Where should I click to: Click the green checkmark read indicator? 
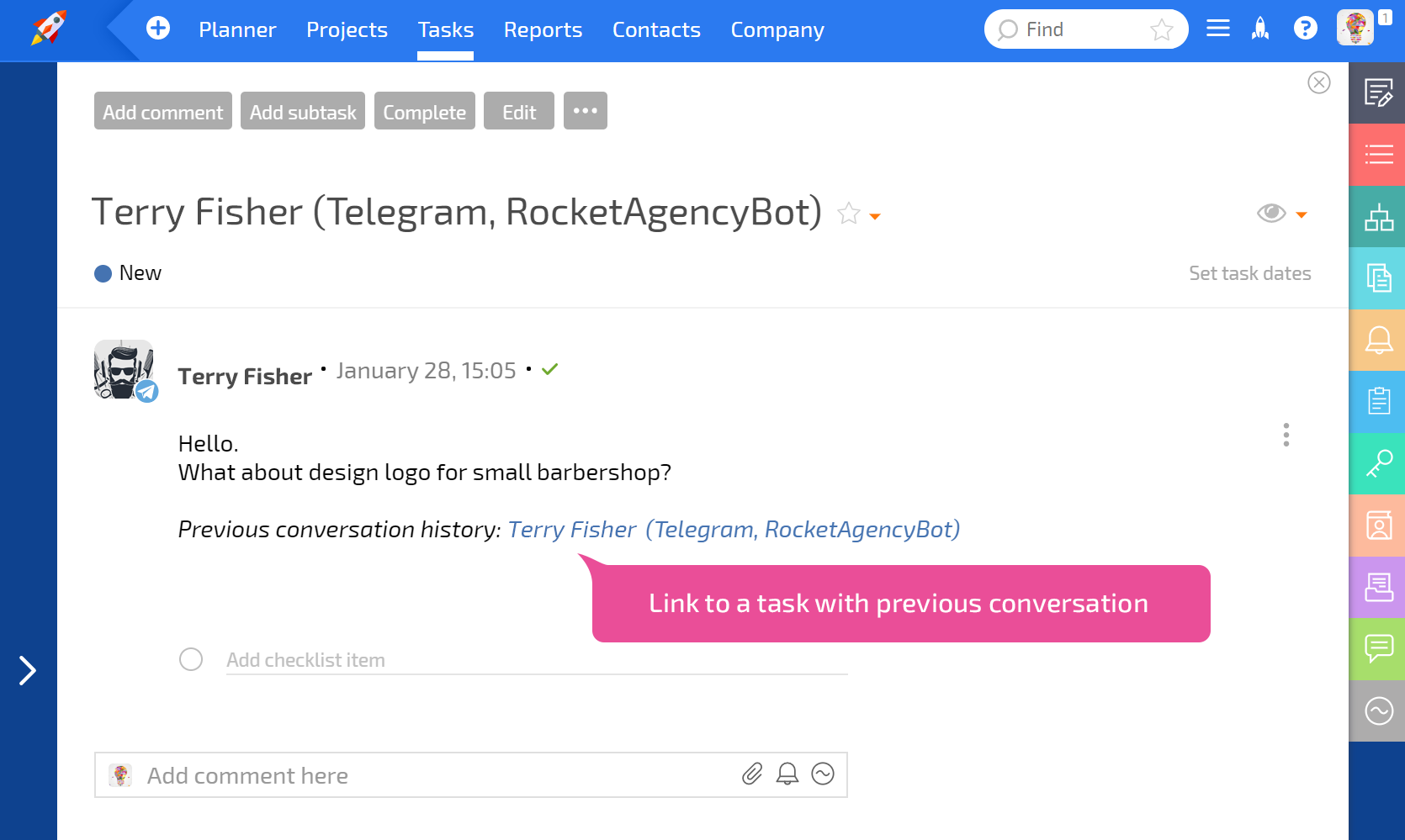point(550,369)
